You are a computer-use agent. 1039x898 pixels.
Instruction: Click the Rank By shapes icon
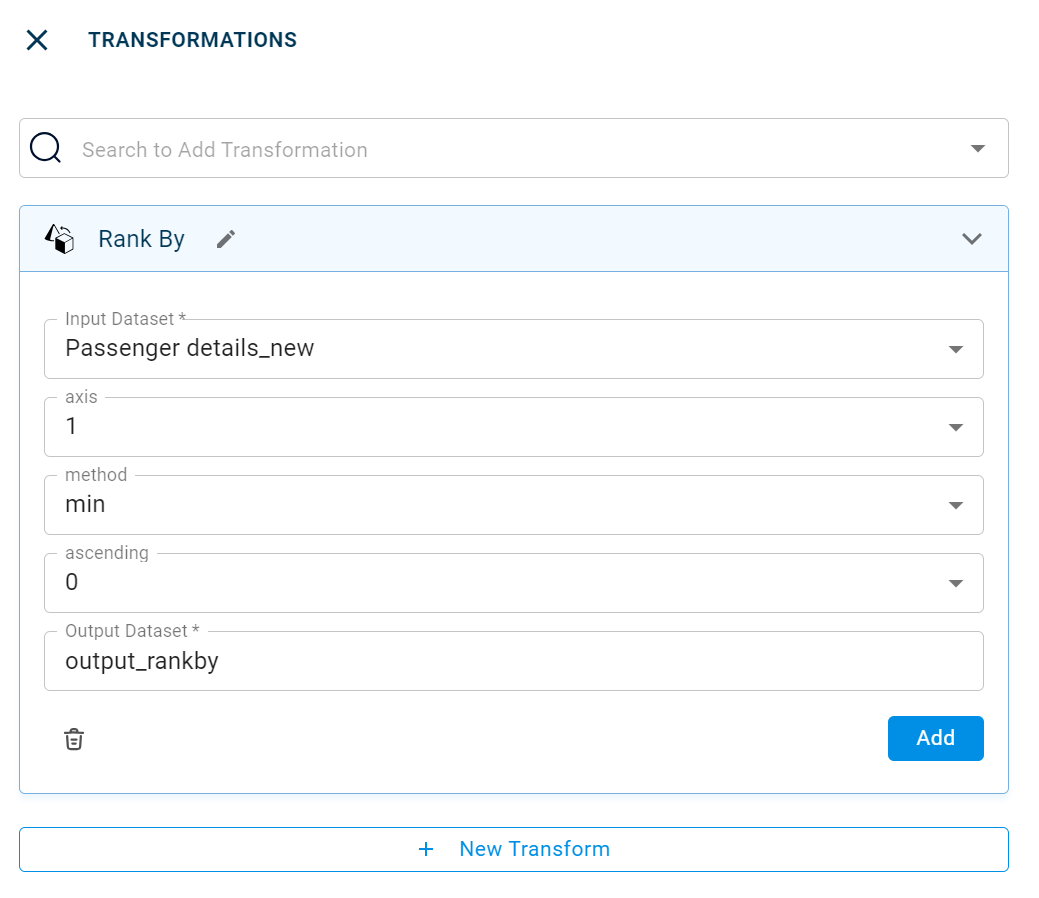click(60, 239)
